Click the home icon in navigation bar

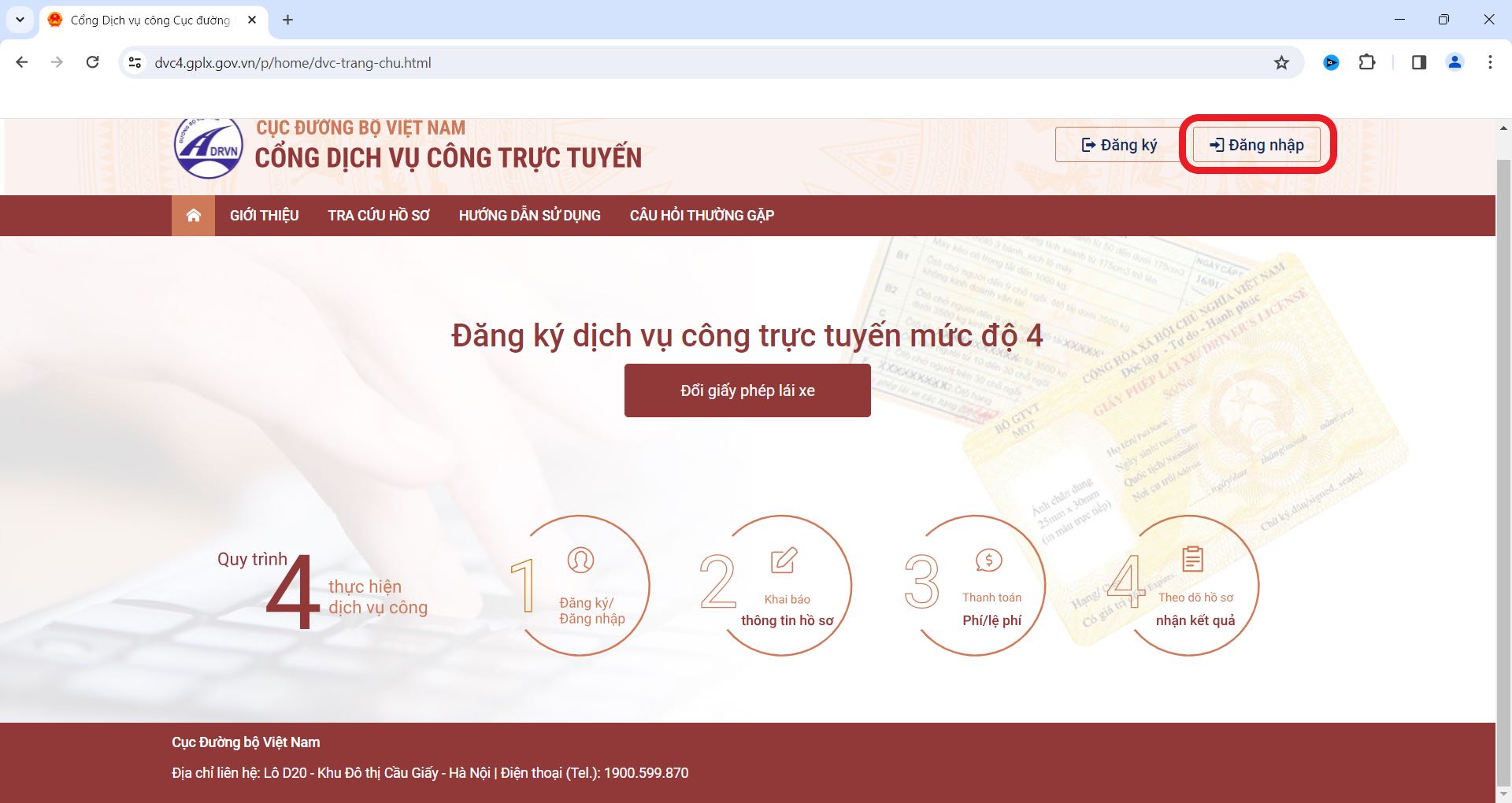click(x=193, y=216)
